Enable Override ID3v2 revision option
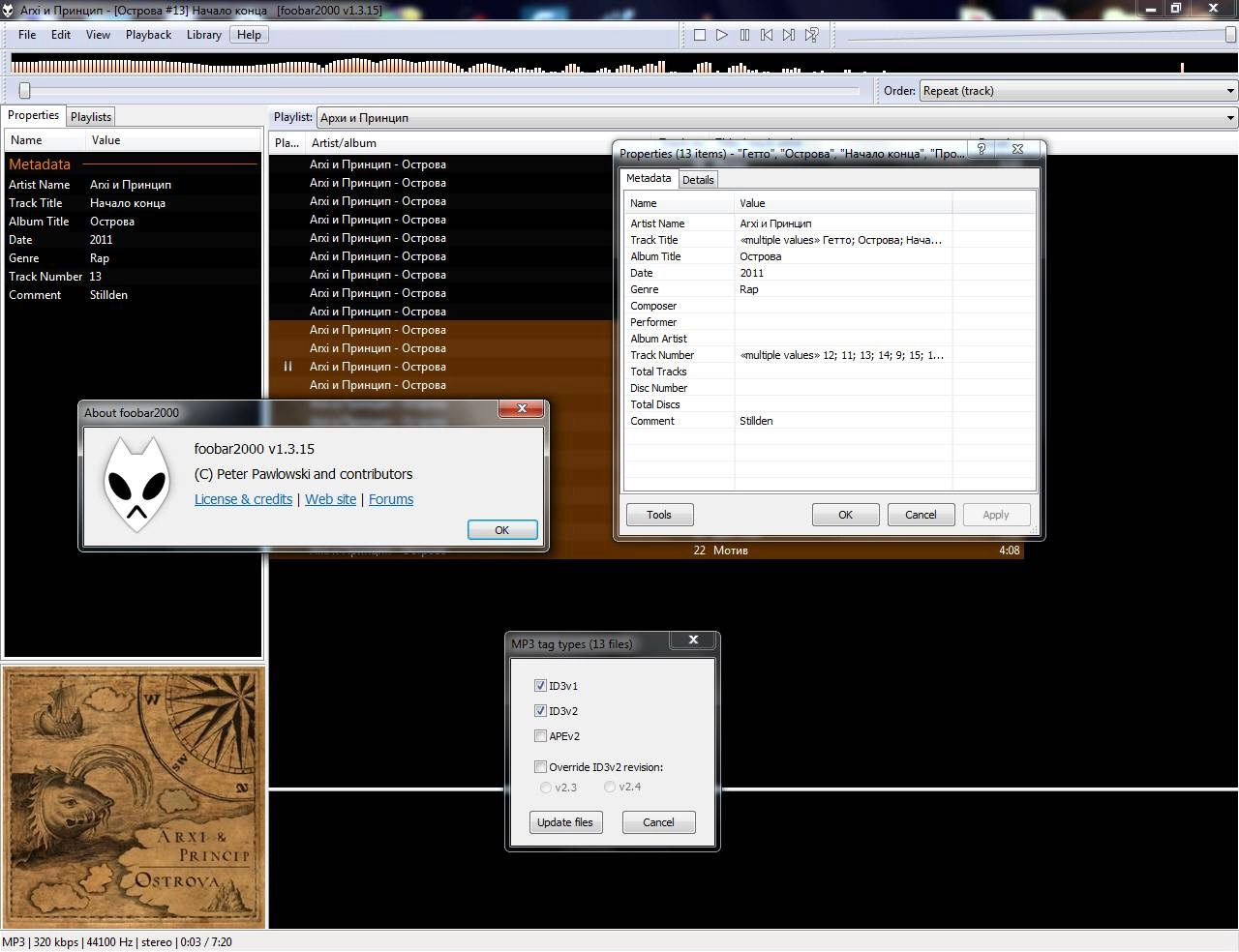Image resolution: width=1239 pixels, height=952 pixels. click(x=540, y=767)
